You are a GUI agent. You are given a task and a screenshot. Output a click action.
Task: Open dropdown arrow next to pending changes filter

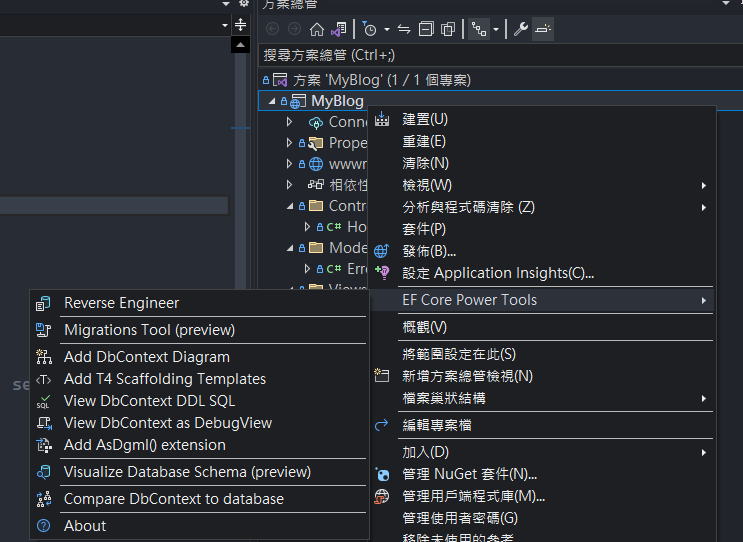(x=387, y=29)
